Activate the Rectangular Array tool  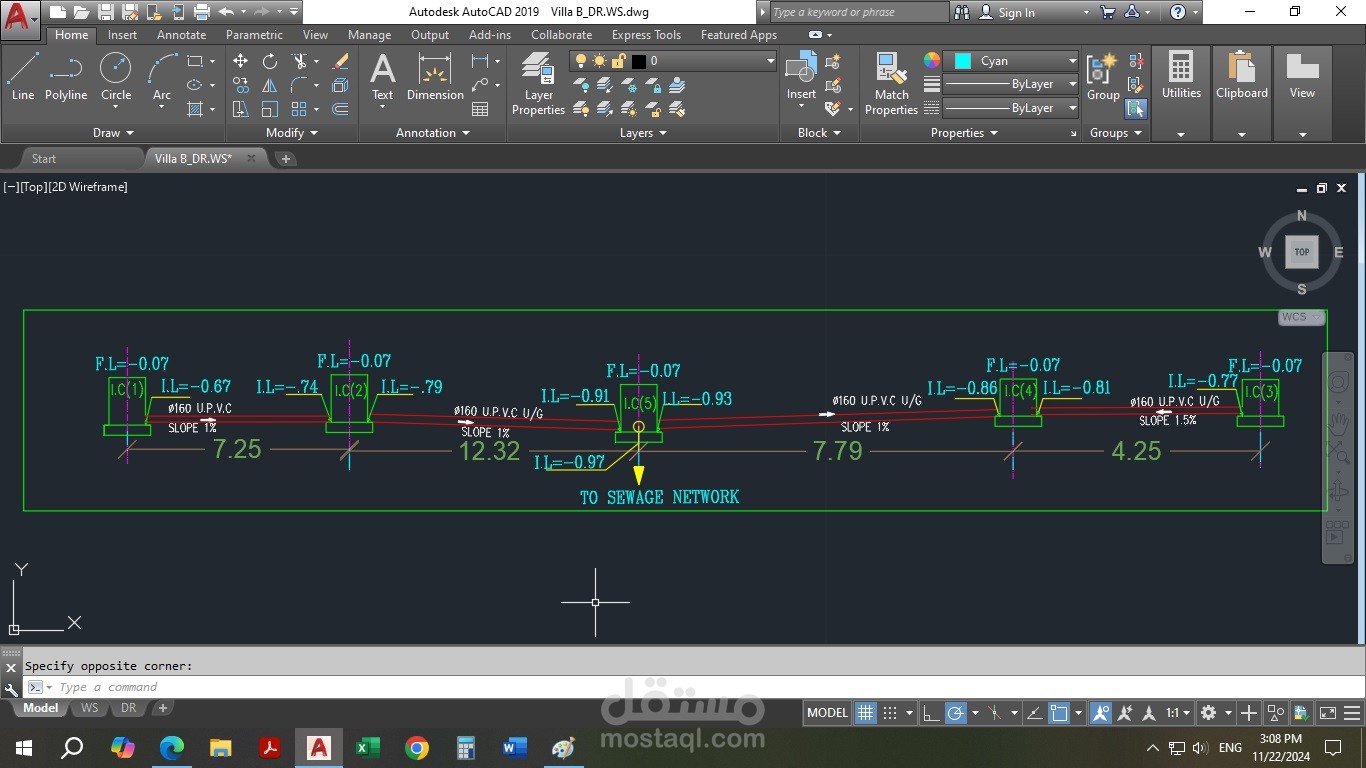(x=299, y=109)
